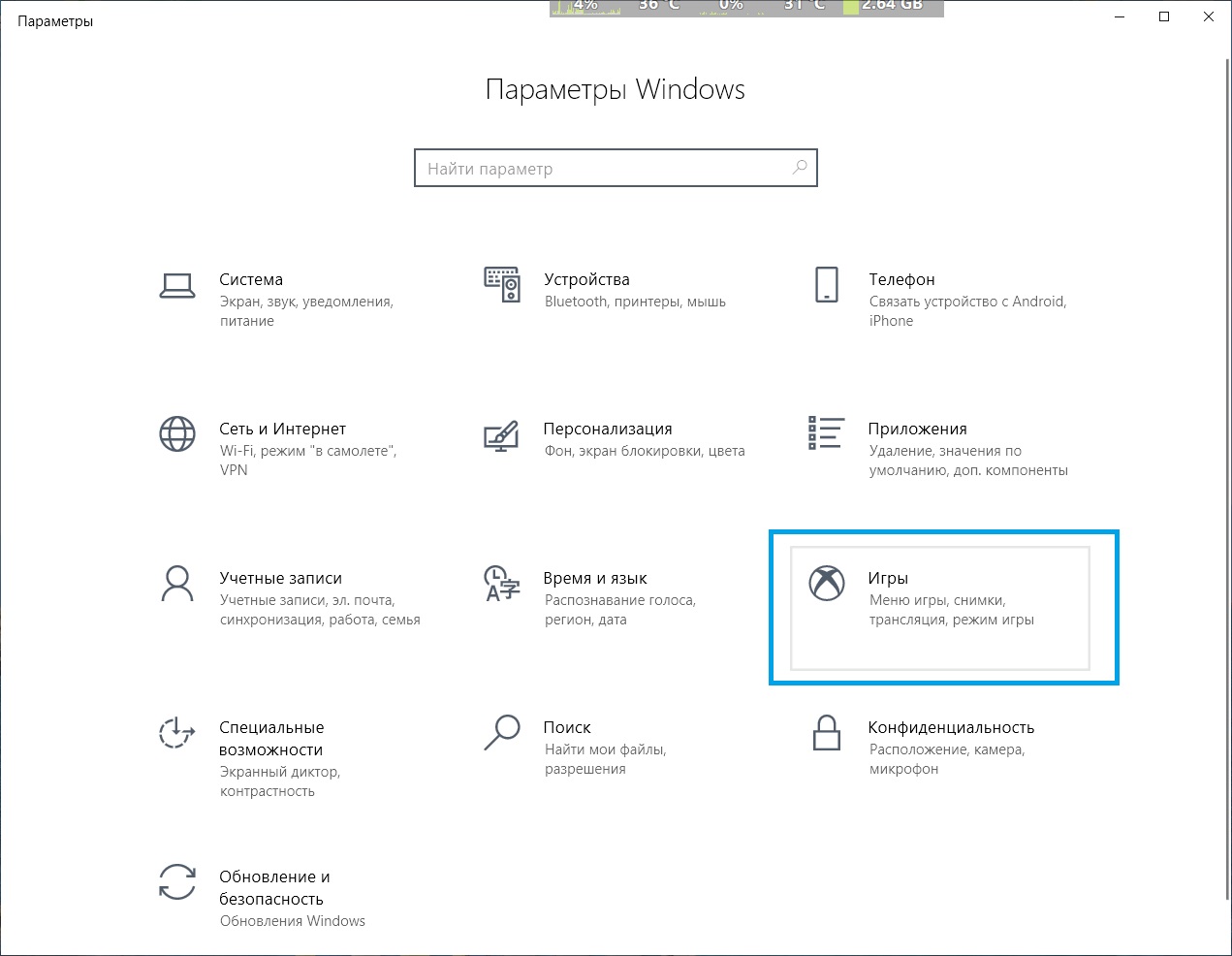Click 'Учетные записи, эл. почта' description

pos(320,610)
